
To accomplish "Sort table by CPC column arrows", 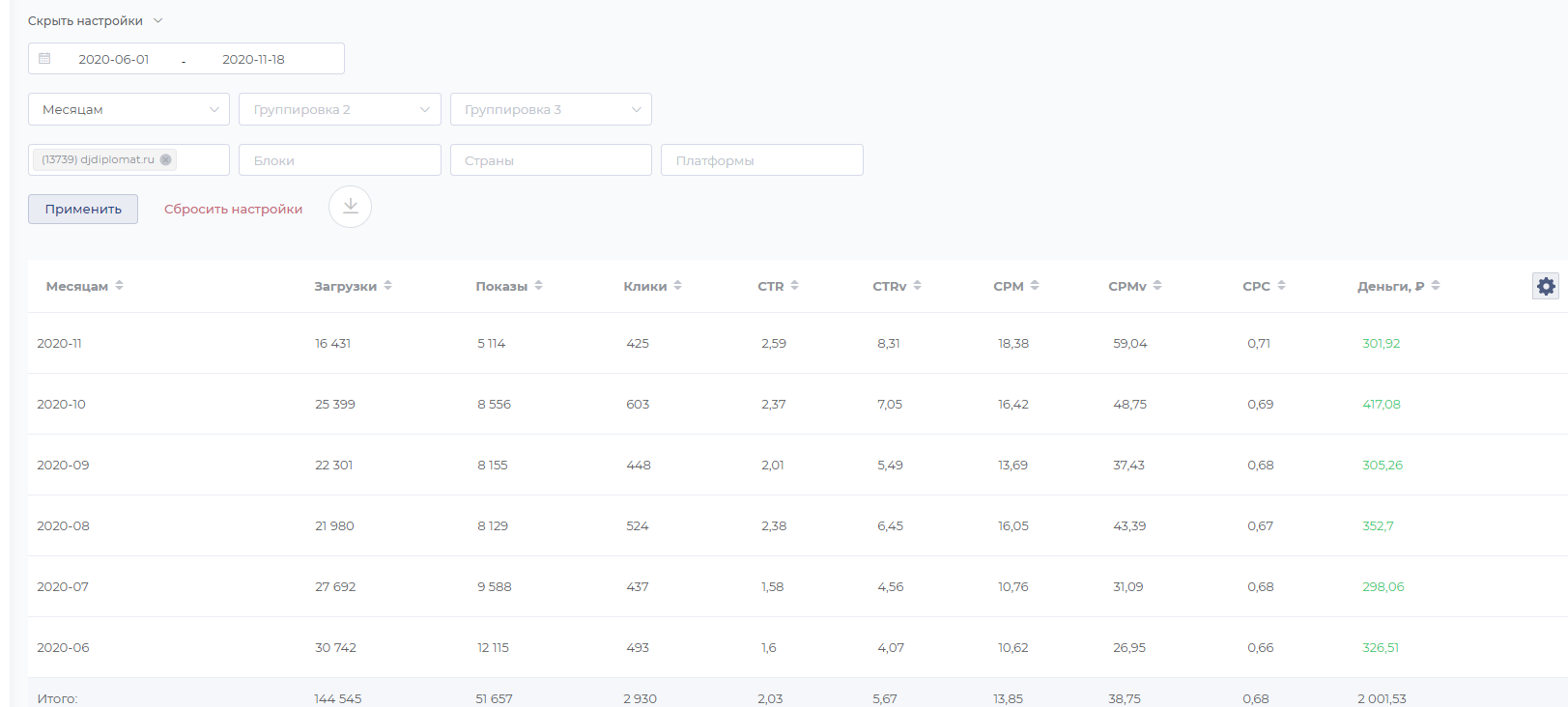I will [1282, 286].
